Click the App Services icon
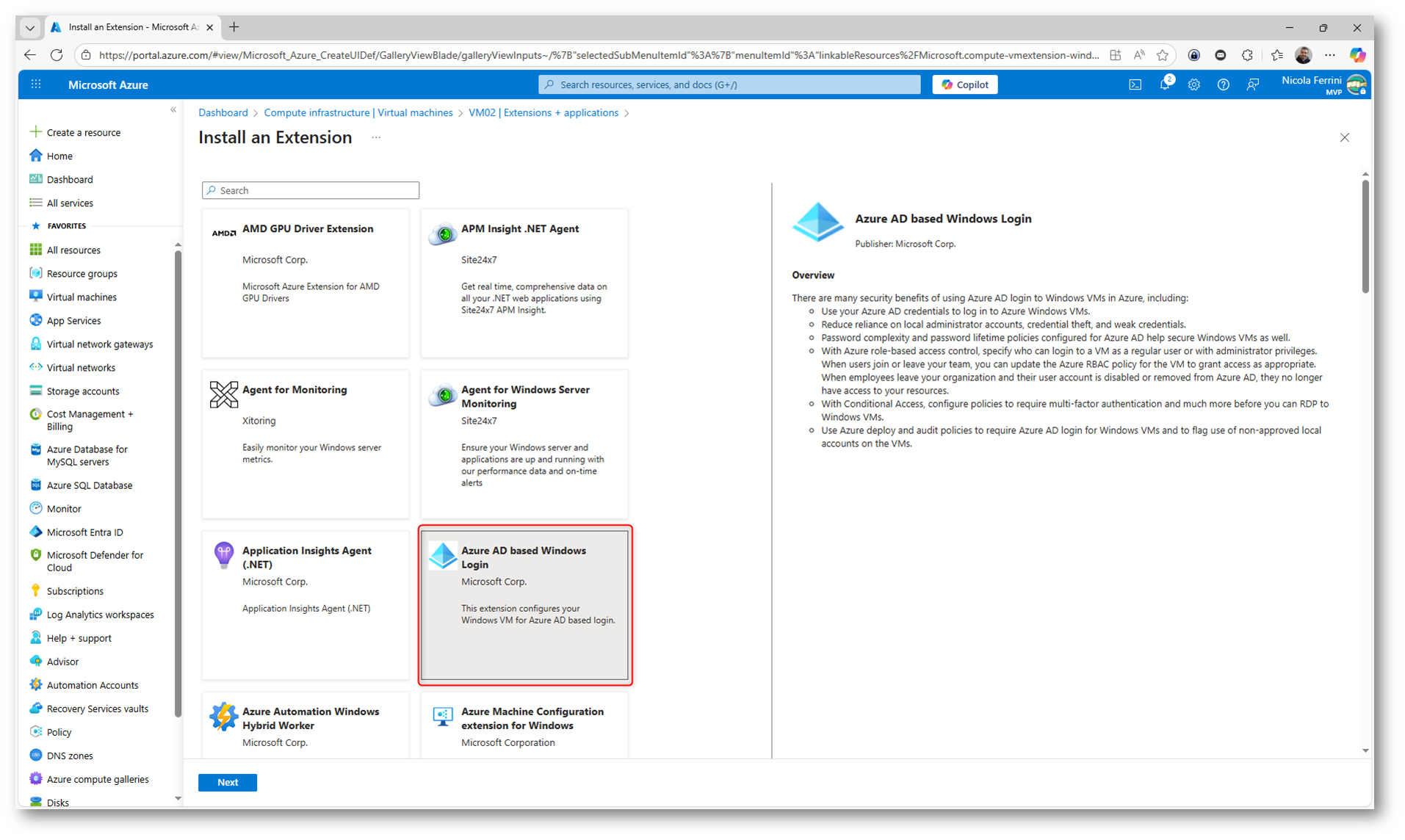The width and height of the screenshot is (1405, 840). pyautogui.click(x=35, y=320)
